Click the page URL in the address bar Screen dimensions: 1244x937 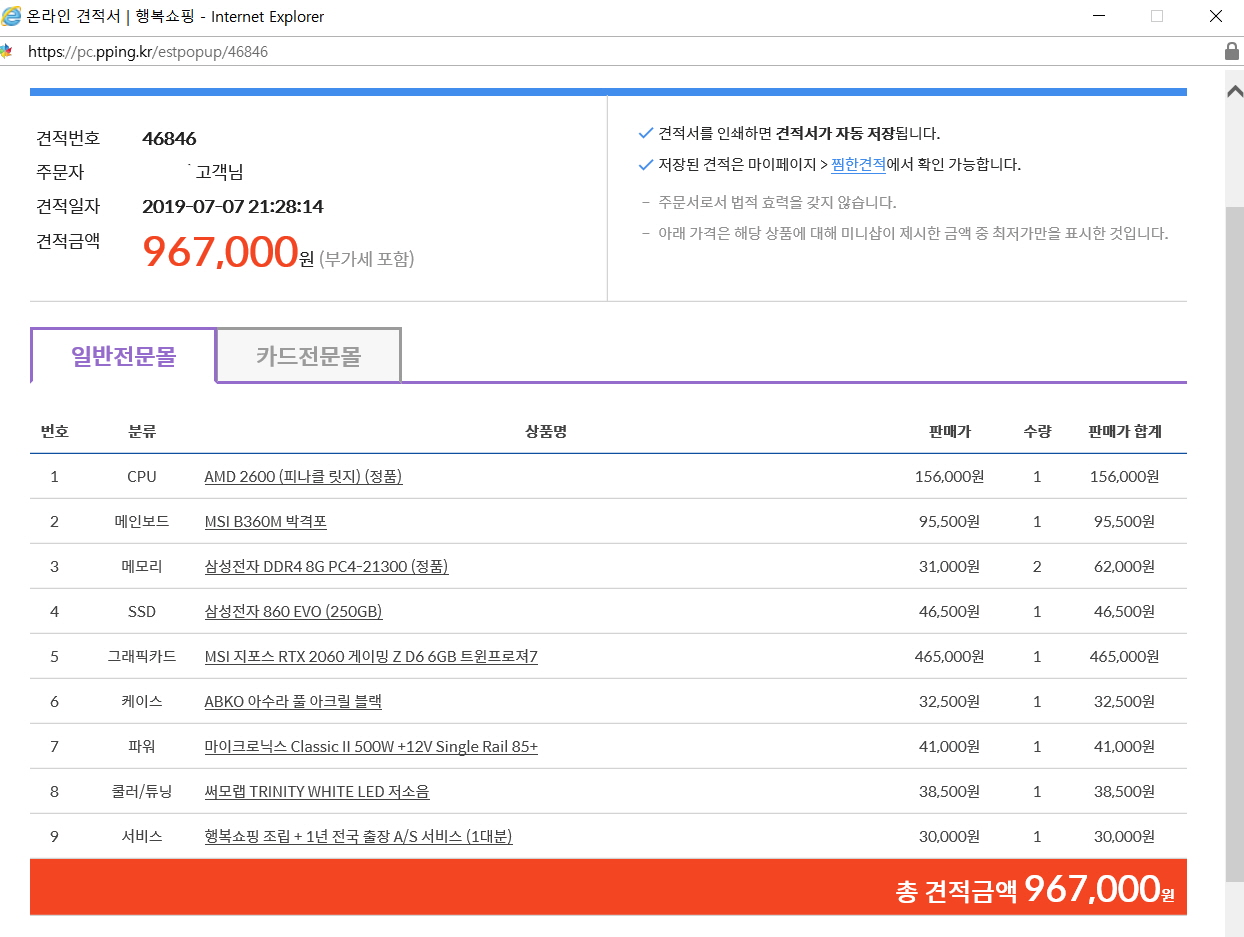tap(148, 52)
